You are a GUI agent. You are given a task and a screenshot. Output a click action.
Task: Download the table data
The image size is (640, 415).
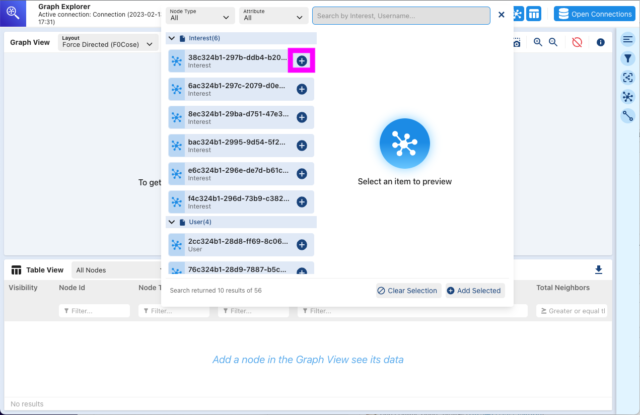coord(599,270)
